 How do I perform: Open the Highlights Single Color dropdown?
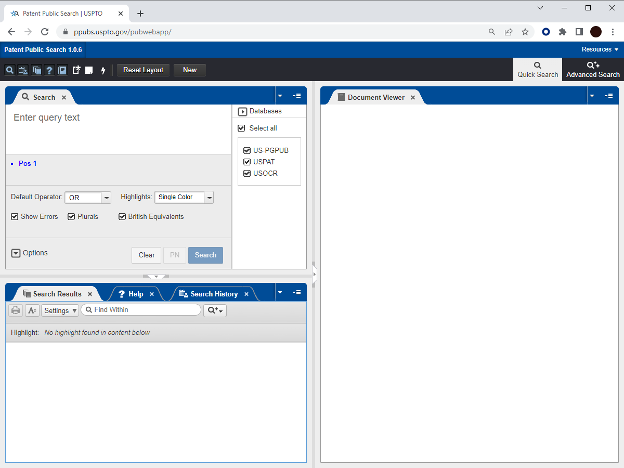tap(179, 198)
